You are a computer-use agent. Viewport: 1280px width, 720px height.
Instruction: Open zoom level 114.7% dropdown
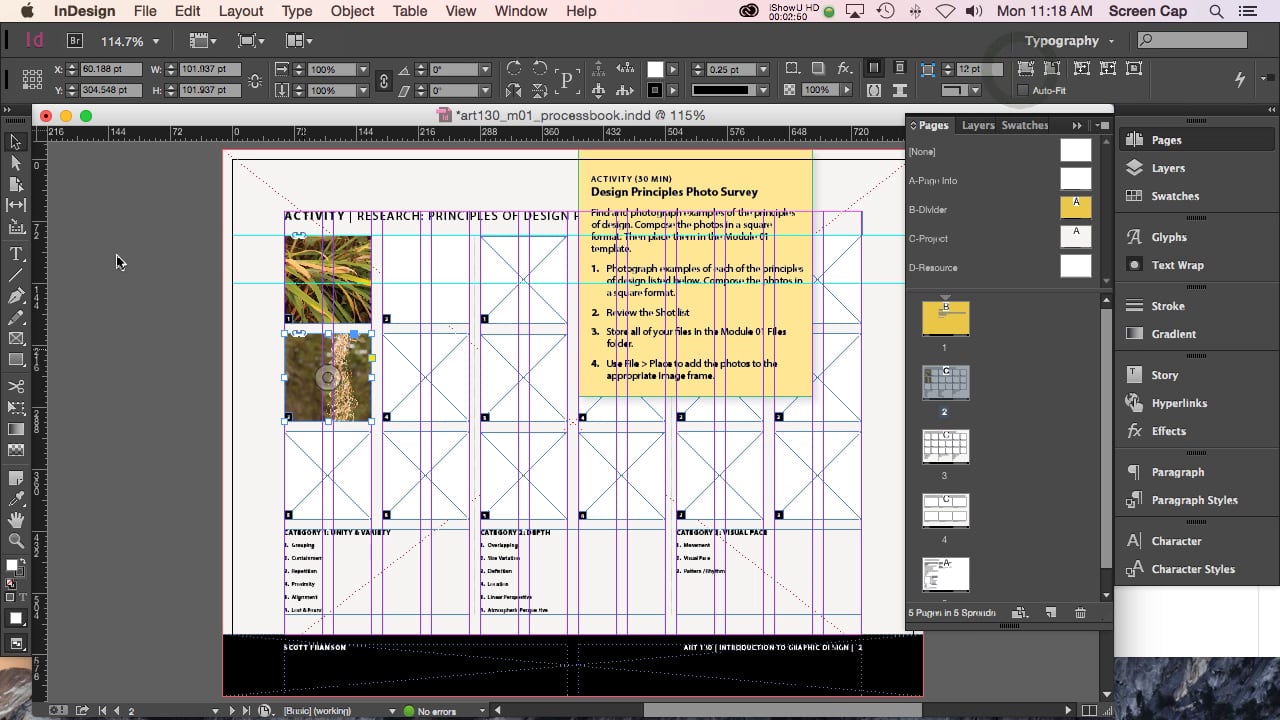156,42
